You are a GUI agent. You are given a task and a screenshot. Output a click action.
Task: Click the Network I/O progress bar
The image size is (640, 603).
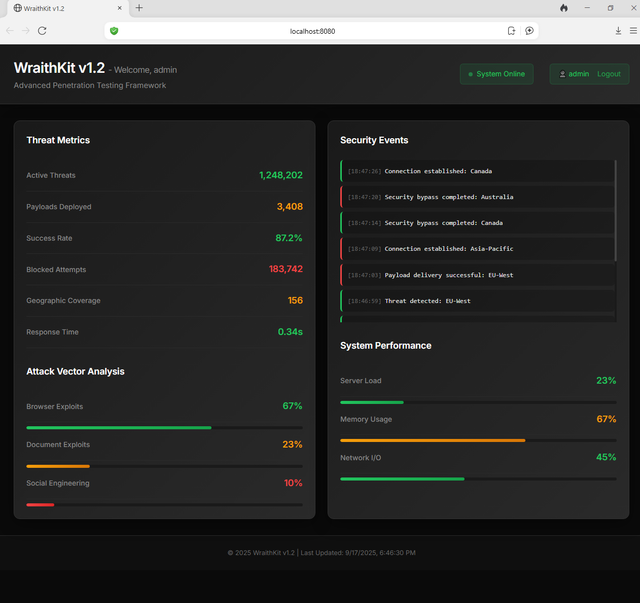coord(478,479)
